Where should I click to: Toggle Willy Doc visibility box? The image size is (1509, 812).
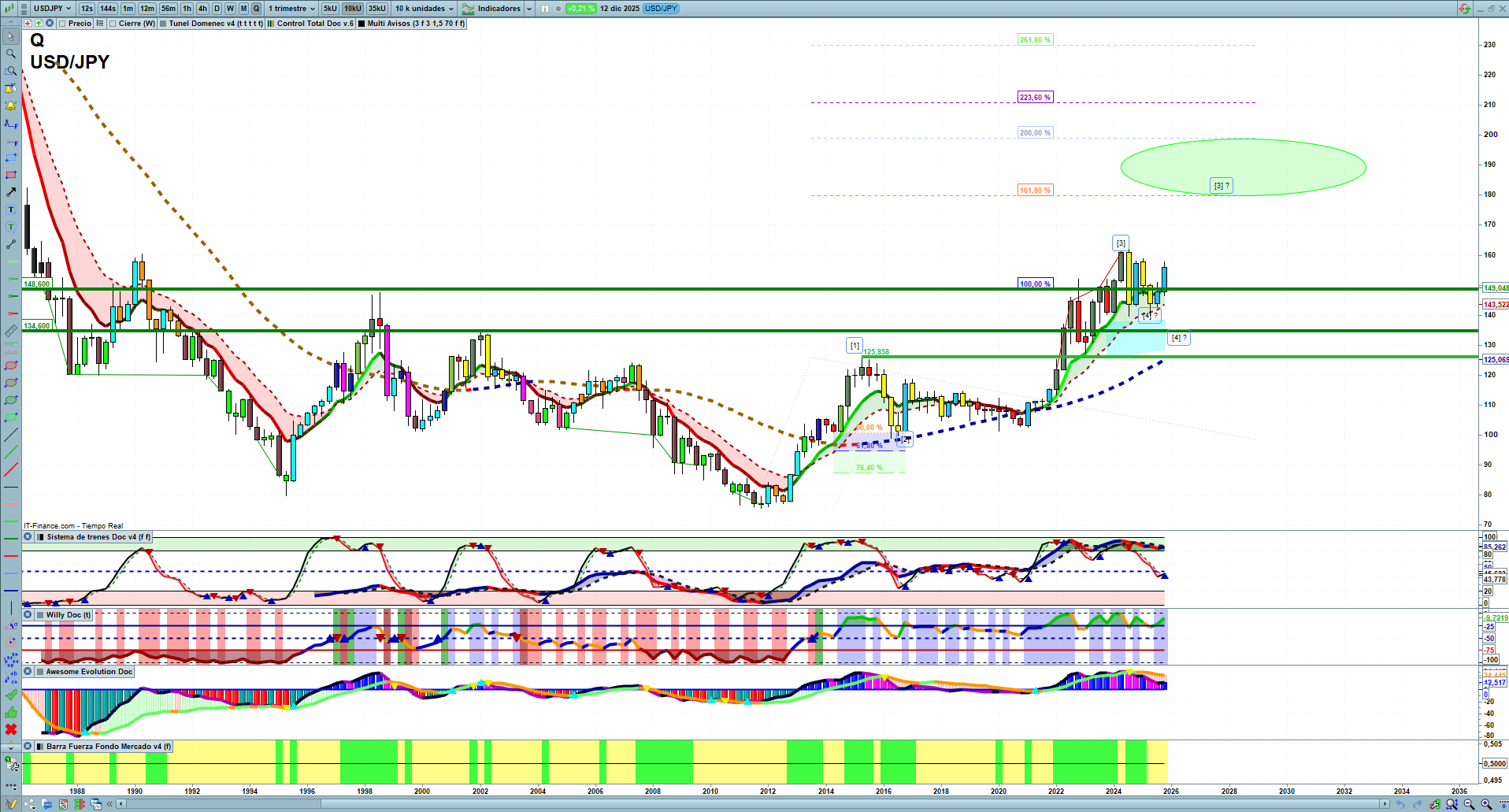point(39,615)
